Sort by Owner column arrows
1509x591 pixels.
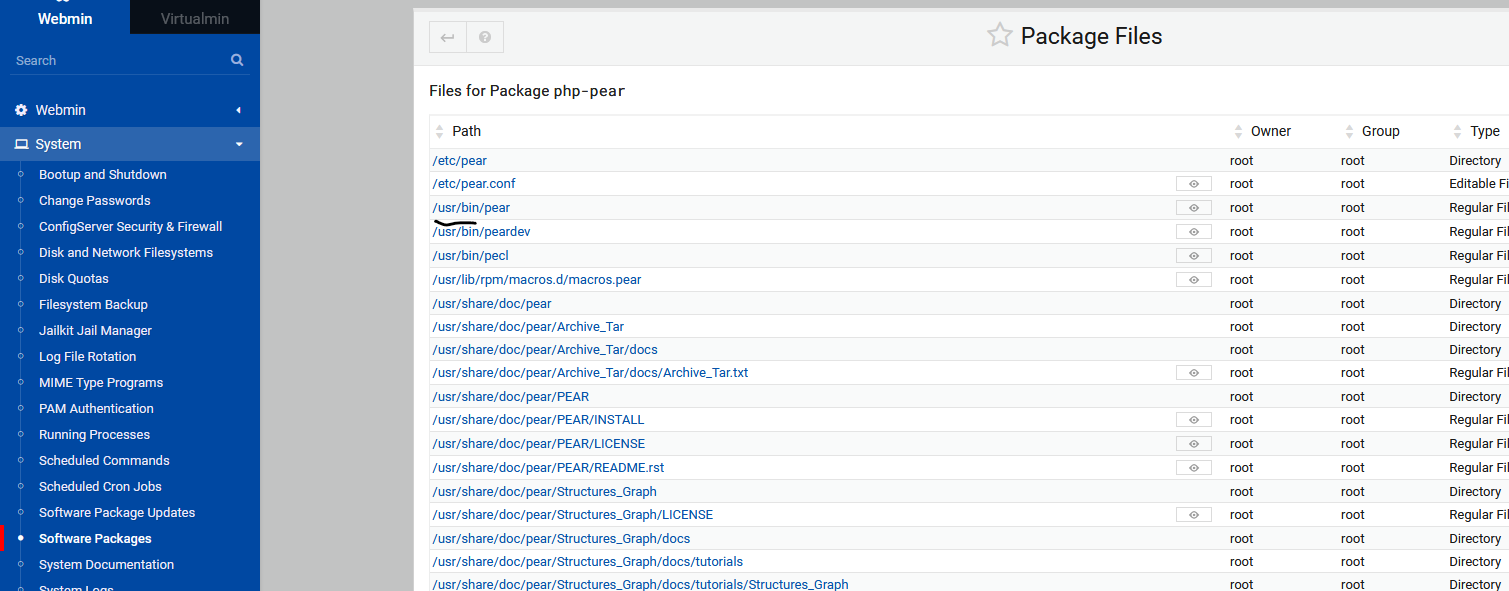click(x=1238, y=131)
